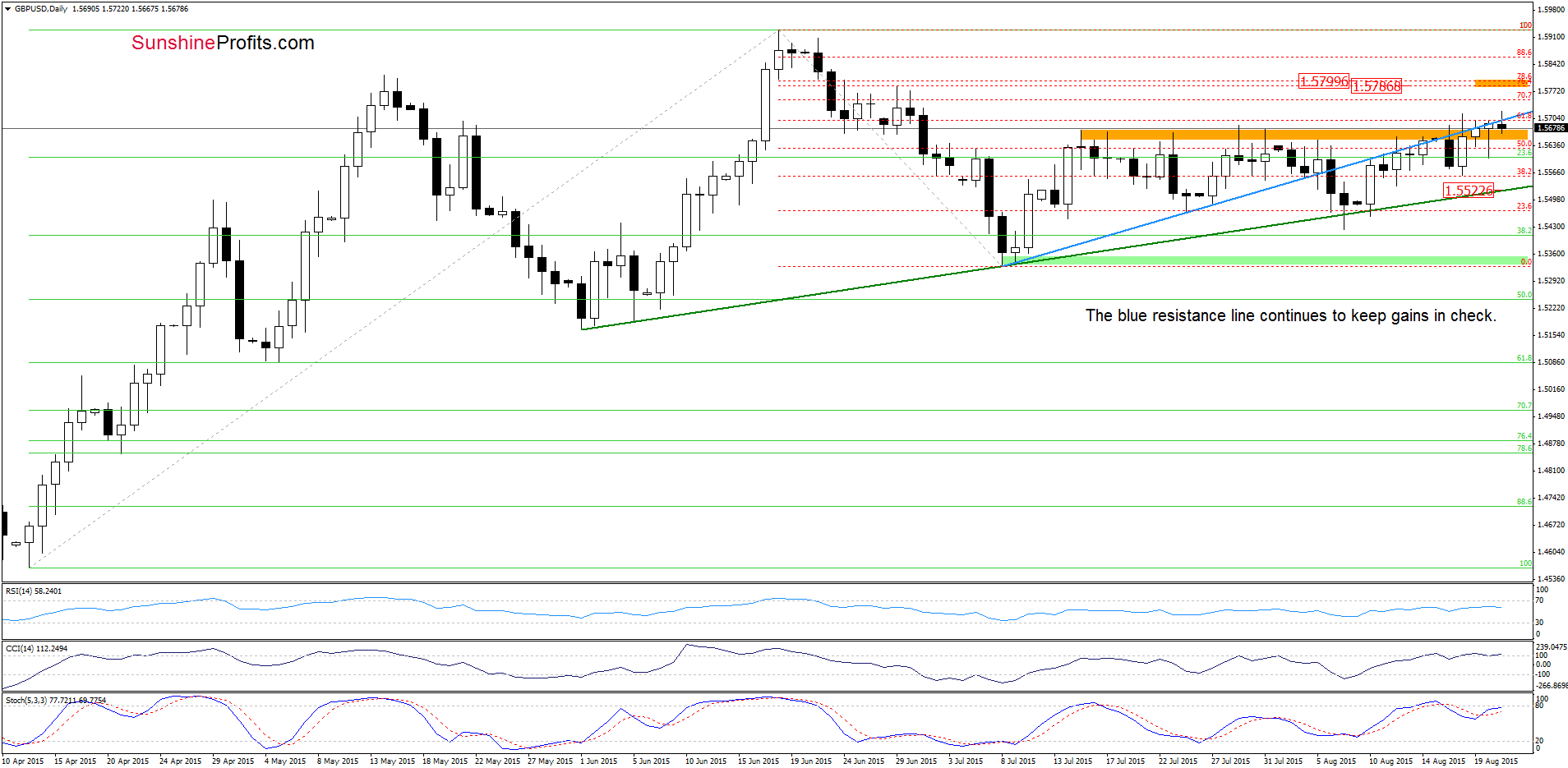Click the current price tag 1.56786
The height and width of the screenshot is (768, 1568).
click(1552, 128)
